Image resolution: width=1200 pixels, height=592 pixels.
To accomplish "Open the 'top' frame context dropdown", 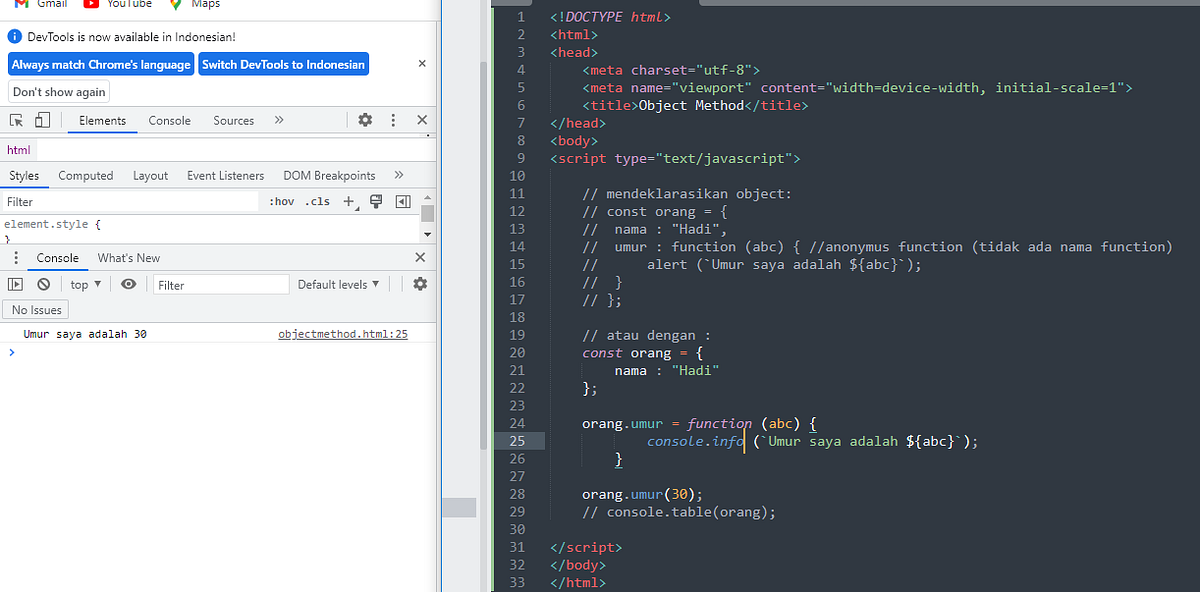I will point(84,284).
